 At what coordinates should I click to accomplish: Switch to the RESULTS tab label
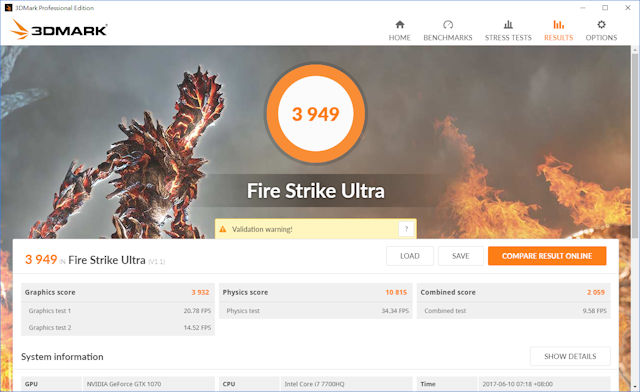tap(558, 38)
